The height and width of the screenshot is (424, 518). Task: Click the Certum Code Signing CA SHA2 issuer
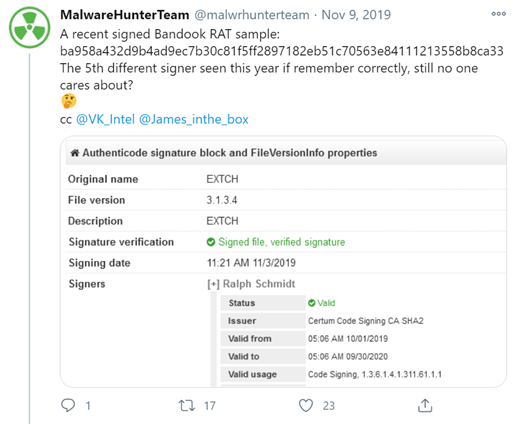click(366, 321)
